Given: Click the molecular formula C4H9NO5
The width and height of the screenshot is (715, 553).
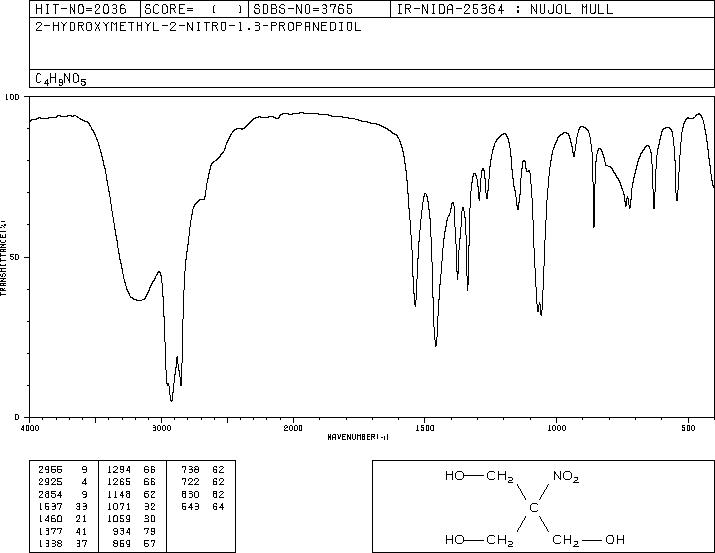Looking at the screenshot, I should coord(61,79).
